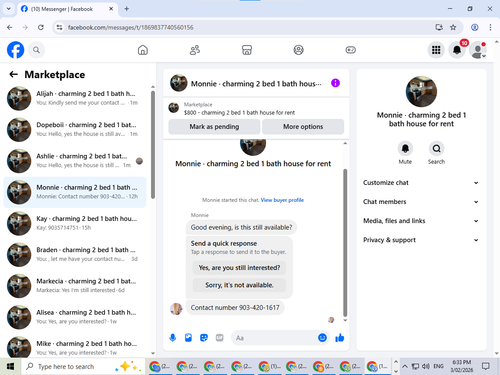
Task: Open the tab search dropdown in Chrome
Action: 9,9
